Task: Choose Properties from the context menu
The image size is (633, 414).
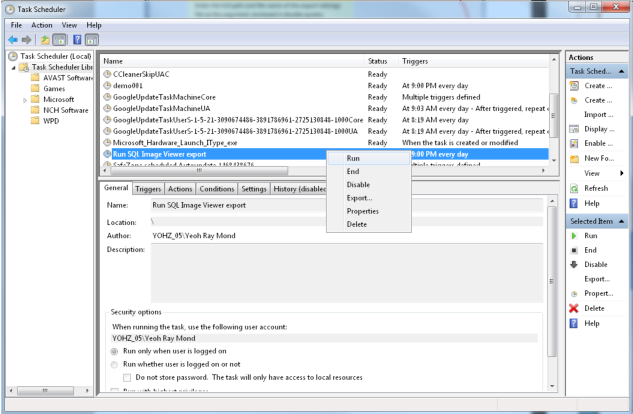Action: click(x=362, y=211)
